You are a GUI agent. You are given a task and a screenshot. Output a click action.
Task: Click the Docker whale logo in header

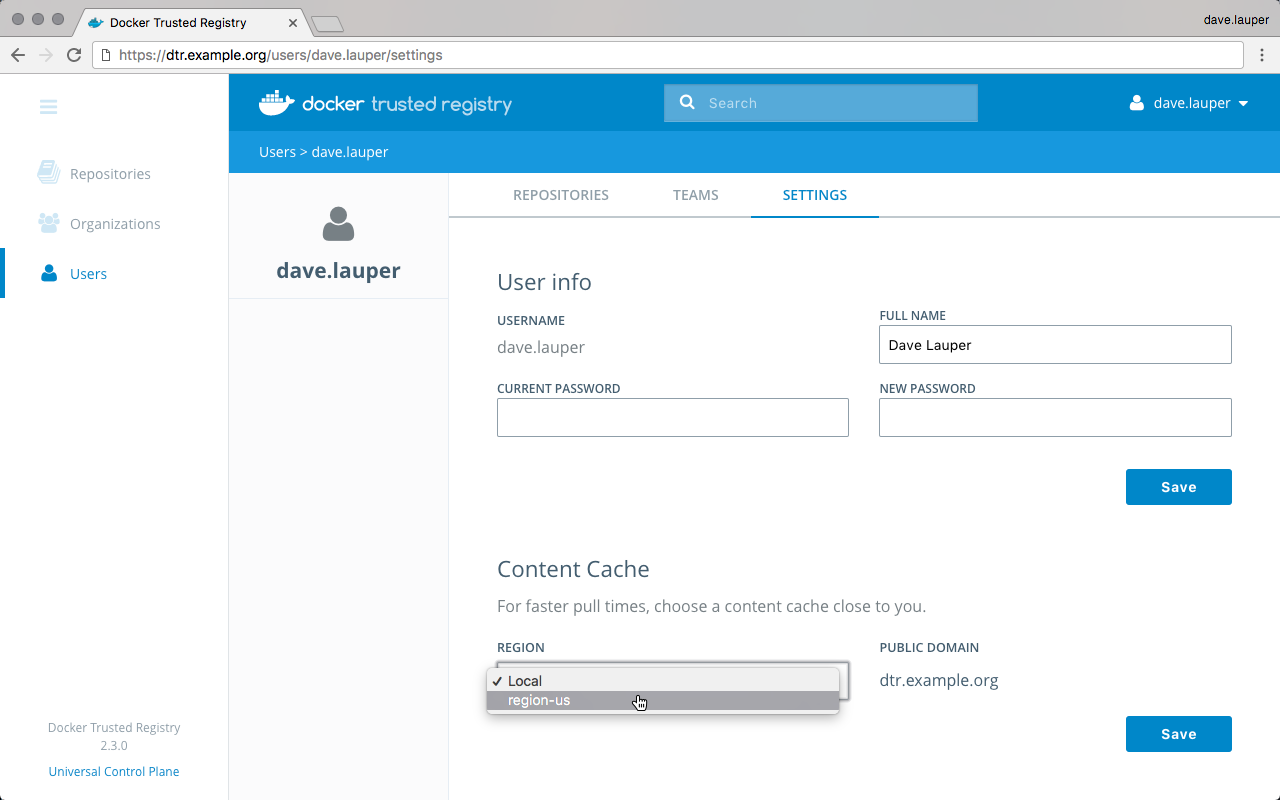[x=276, y=102]
